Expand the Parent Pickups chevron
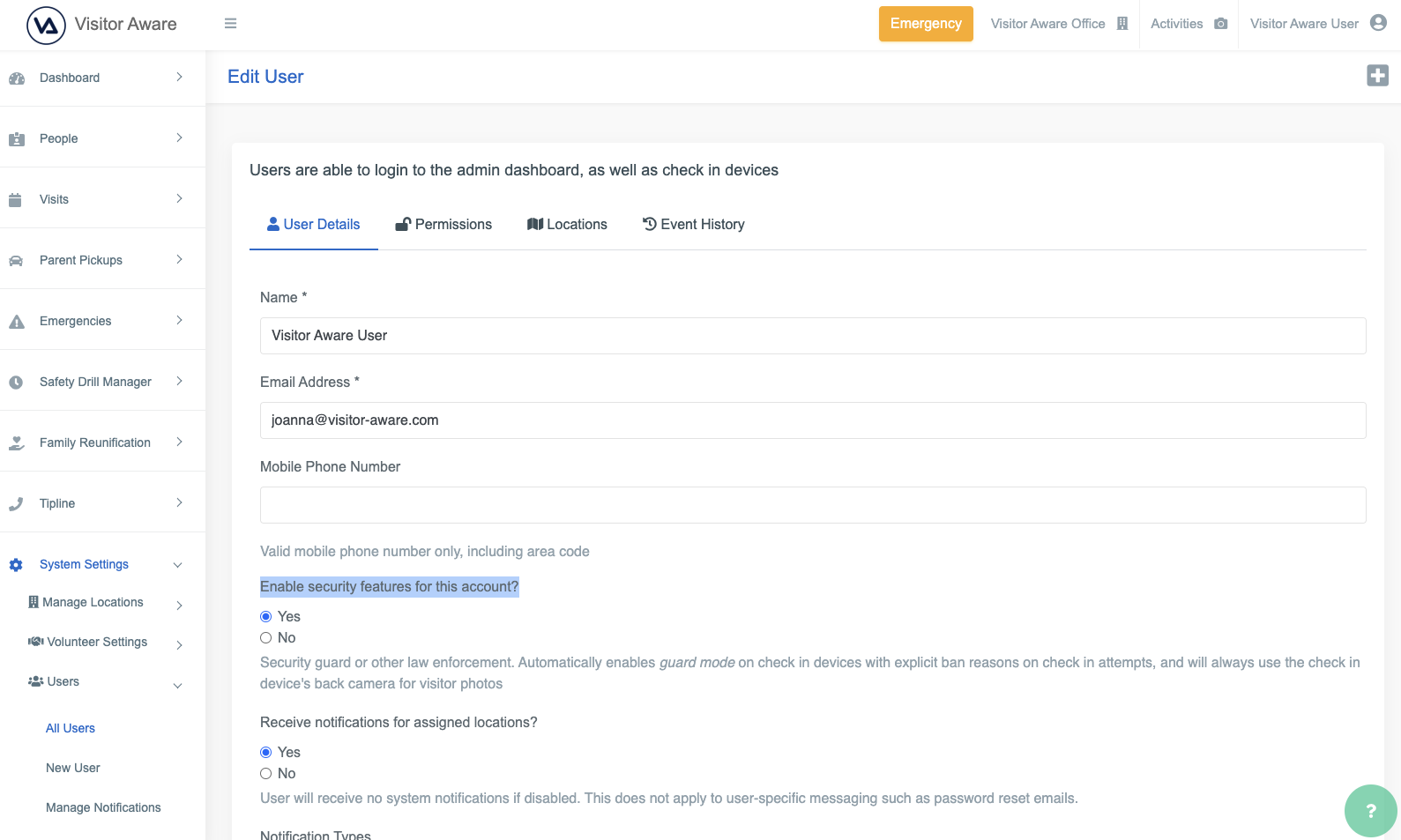This screenshot has height=840, width=1401. pyautogui.click(x=179, y=259)
